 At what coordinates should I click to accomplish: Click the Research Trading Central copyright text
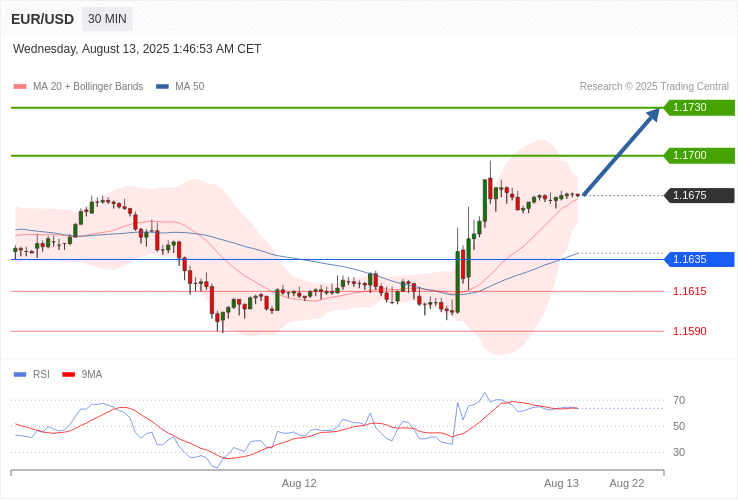coord(654,87)
